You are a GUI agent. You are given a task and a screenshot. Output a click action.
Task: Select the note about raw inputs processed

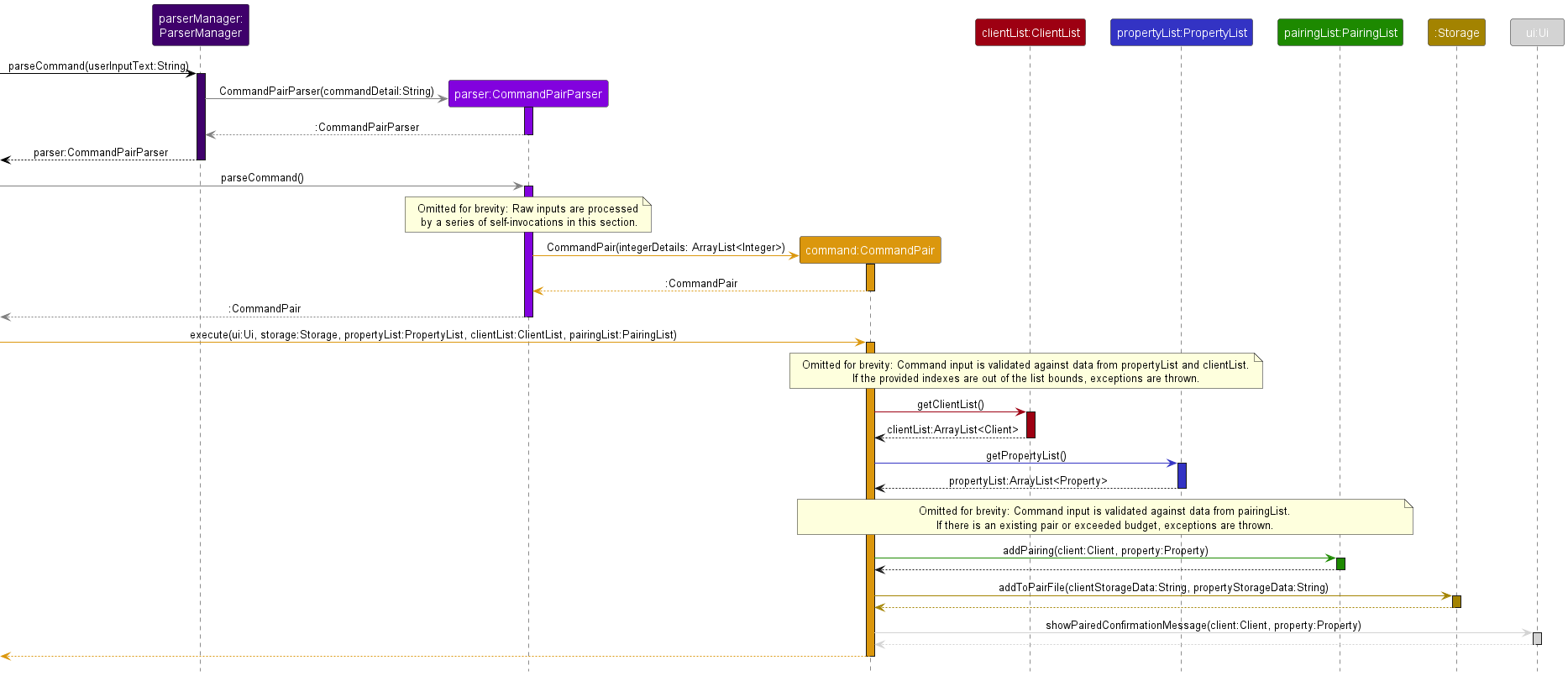click(528, 215)
